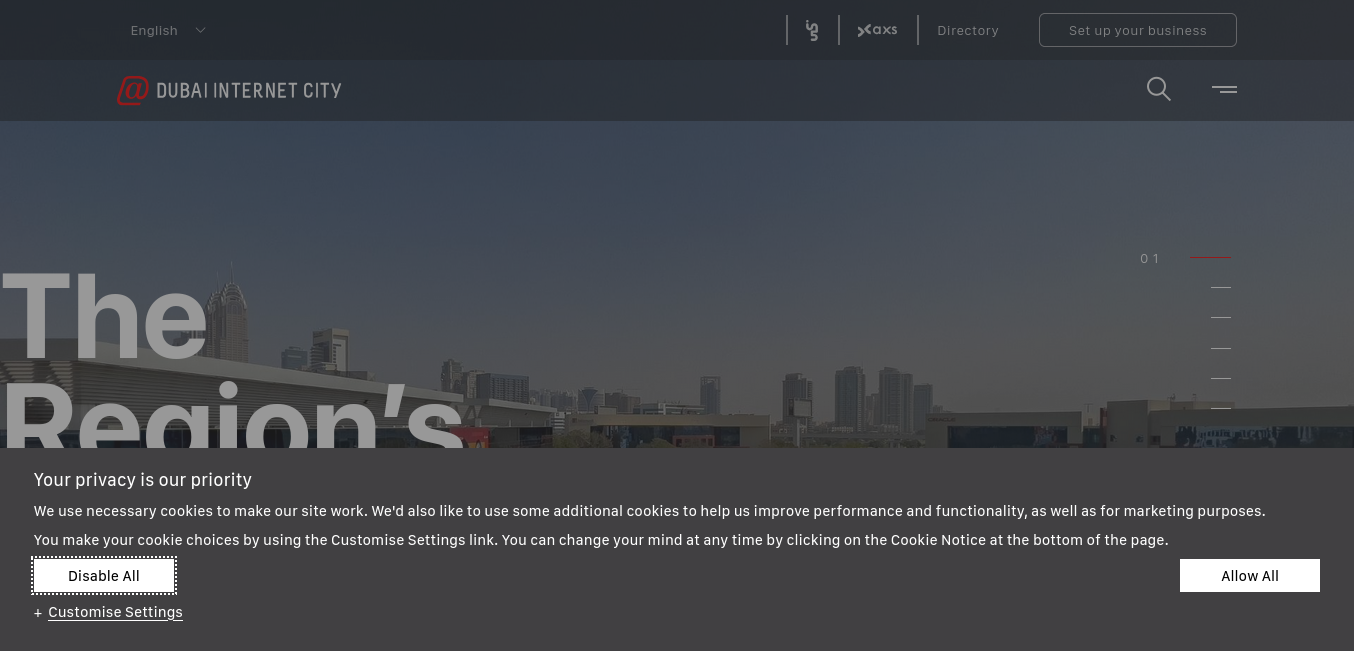
Task: Expand the English language dropdown
Action: 168,30
